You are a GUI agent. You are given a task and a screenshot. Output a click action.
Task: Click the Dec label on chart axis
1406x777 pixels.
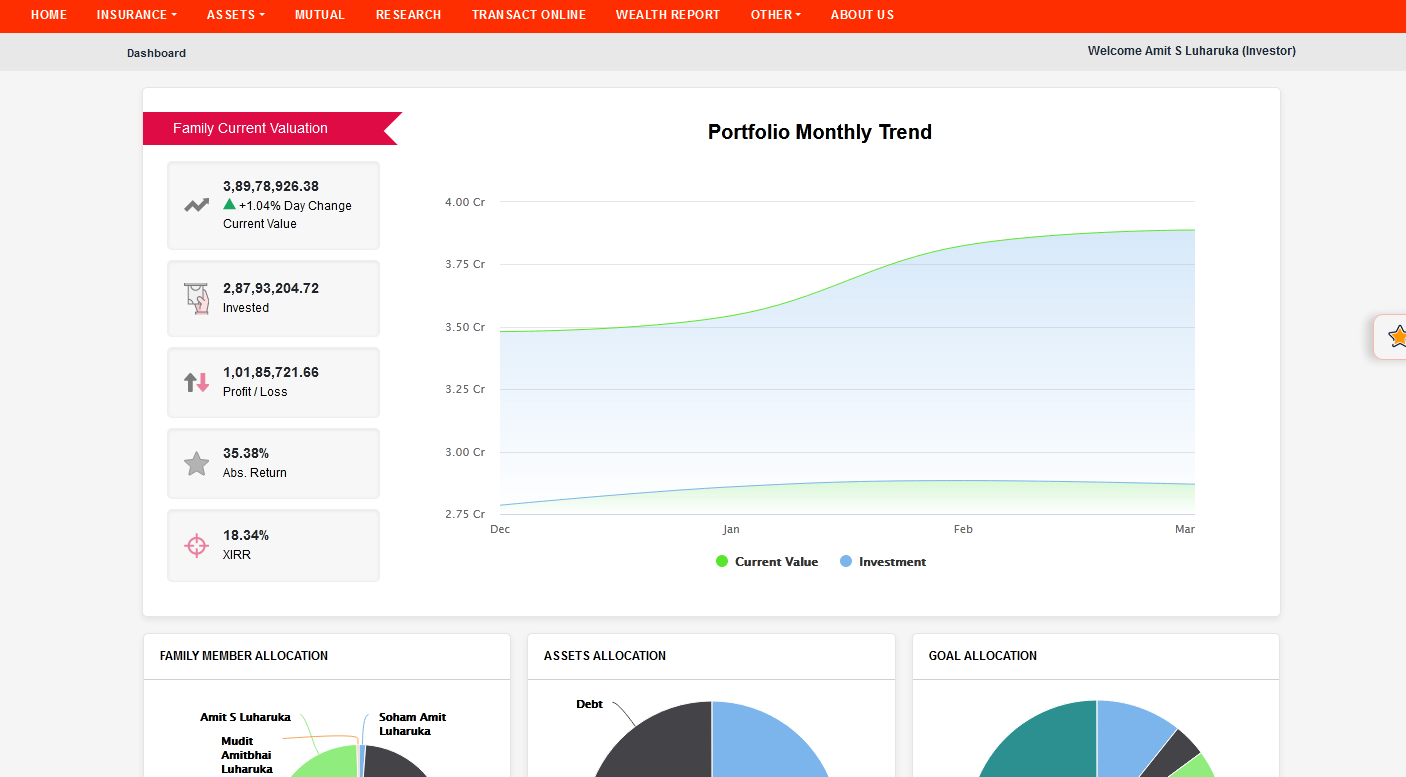(500, 529)
